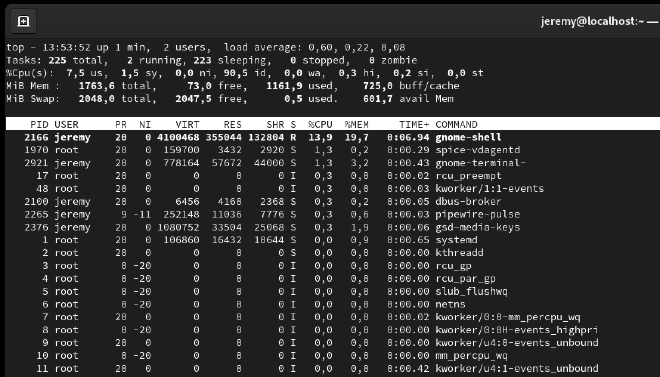The image size is (660, 377).
Task: Click the dbus-broker process name
Action: point(468,202)
